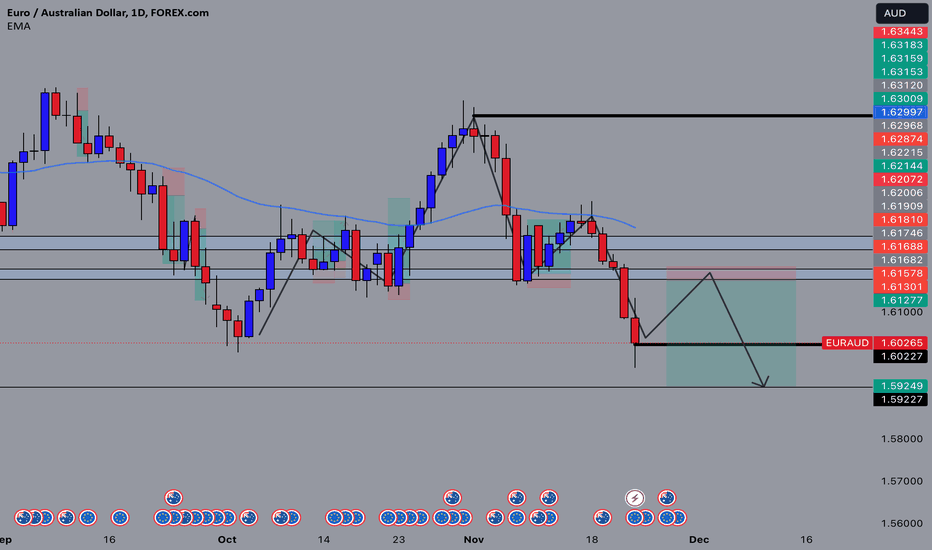This screenshot has width=932, height=550.
Task: Click the 1.56000 price scale value
Action: click(x=902, y=523)
